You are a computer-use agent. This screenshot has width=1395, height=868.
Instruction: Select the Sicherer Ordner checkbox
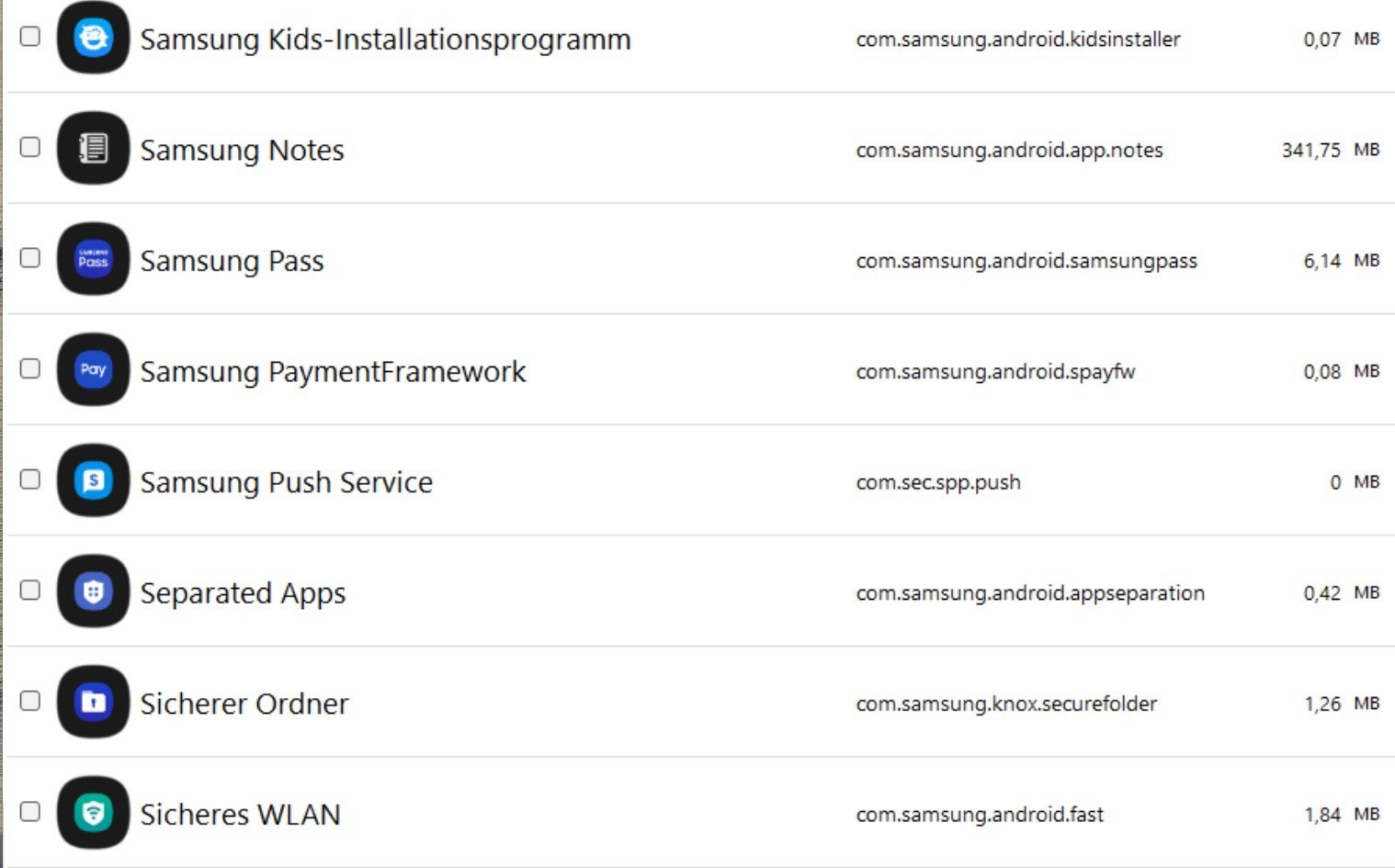(30, 701)
